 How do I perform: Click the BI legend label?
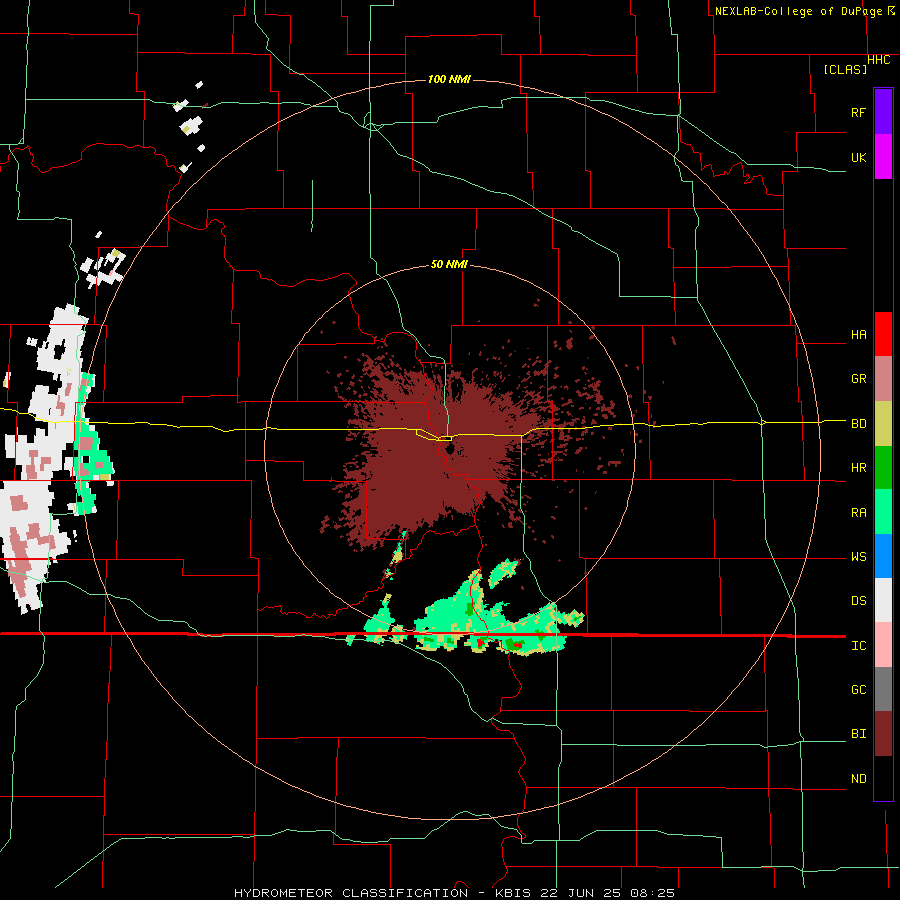858,734
